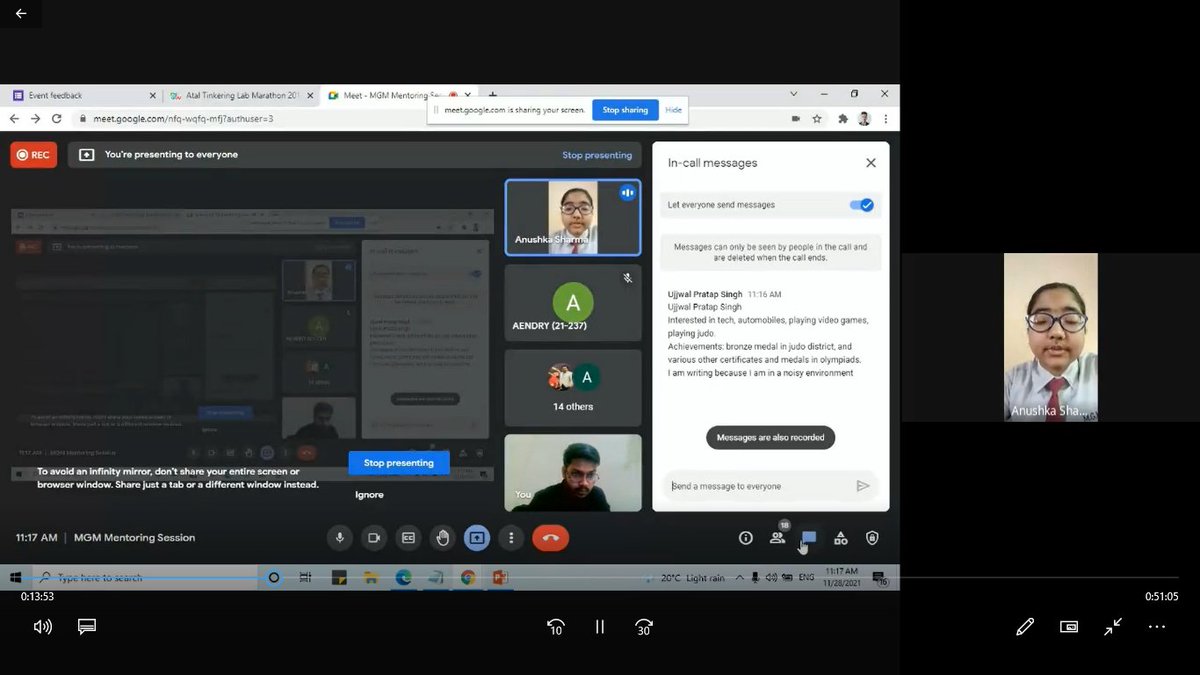The height and width of the screenshot is (675, 1200).
Task: Open a new browser tab
Action: 493,95
